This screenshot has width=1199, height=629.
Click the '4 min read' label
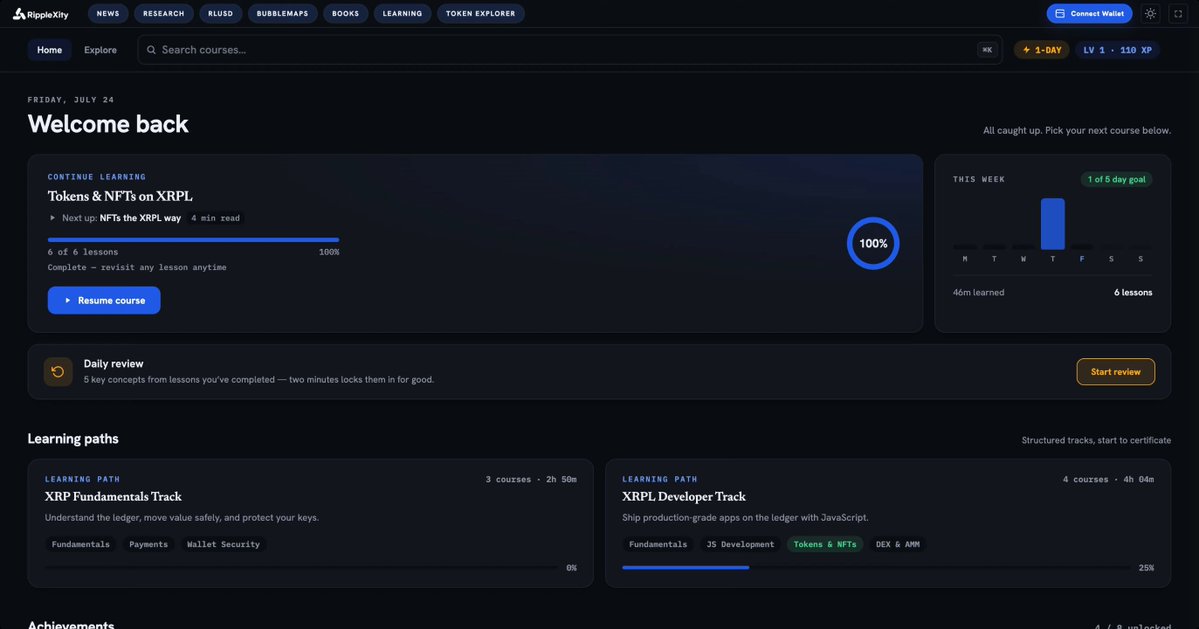[216, 218]
